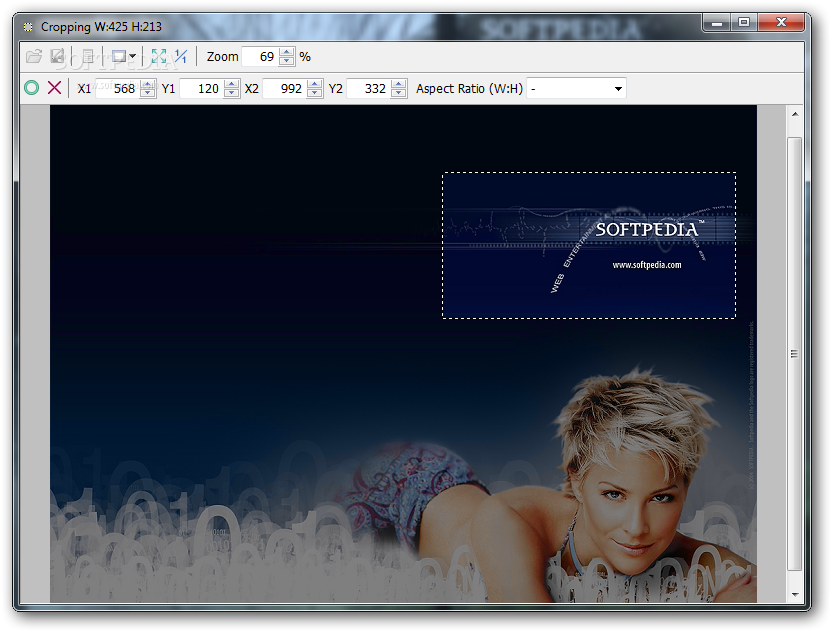832x632 pixels.
Task: Open the Aspect Ratio (W:H) dropdown
Action: click(x=576, y=89)
